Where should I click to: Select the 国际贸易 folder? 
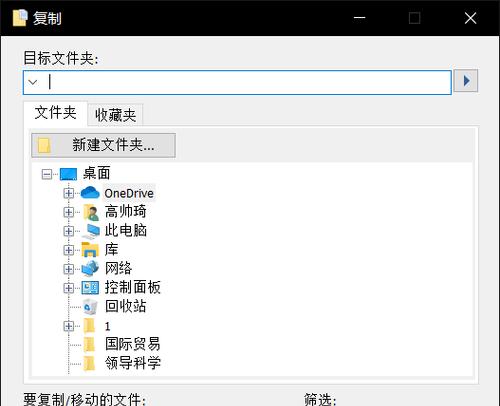coord(133,344)
